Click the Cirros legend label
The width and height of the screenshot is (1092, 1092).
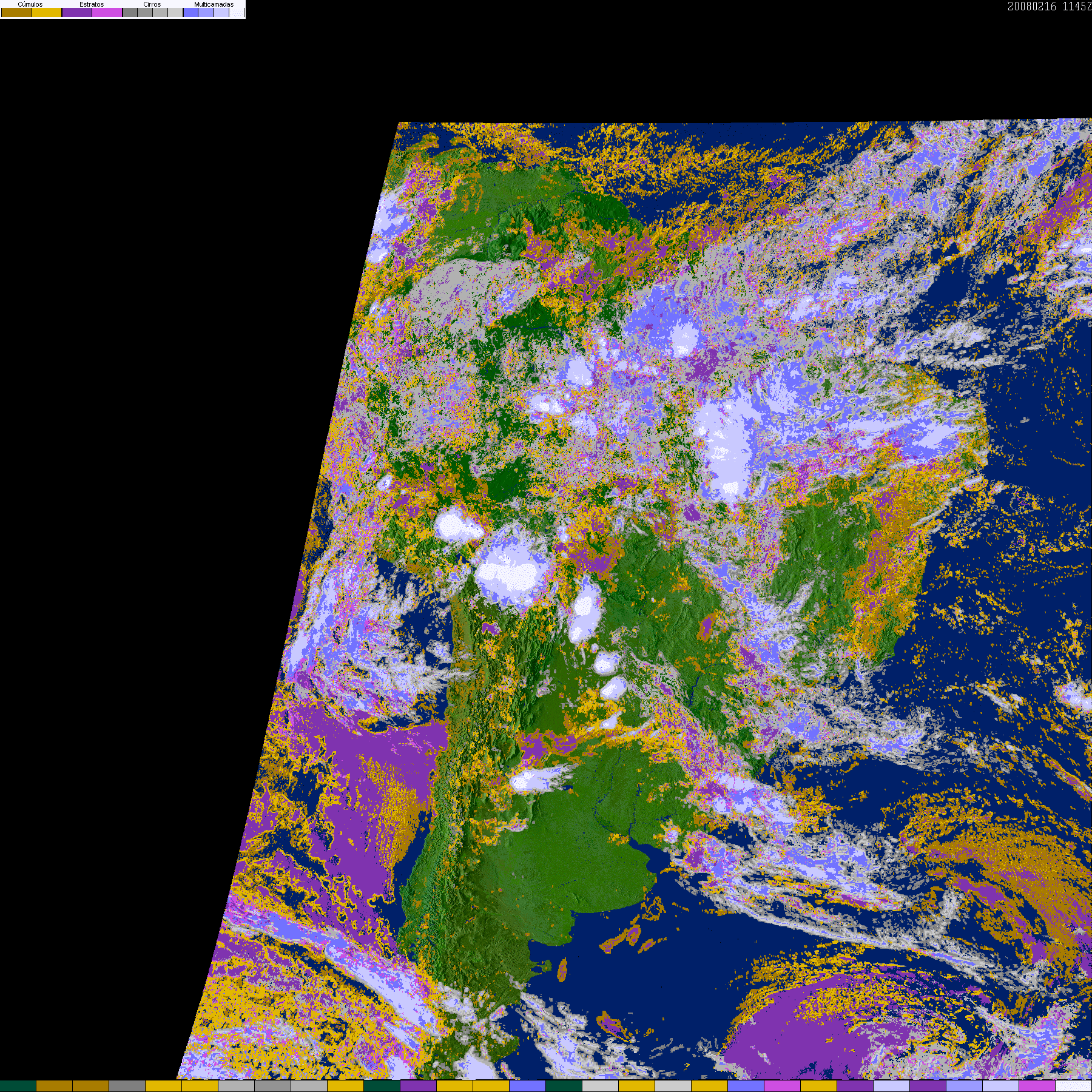(x=152, y=4)
